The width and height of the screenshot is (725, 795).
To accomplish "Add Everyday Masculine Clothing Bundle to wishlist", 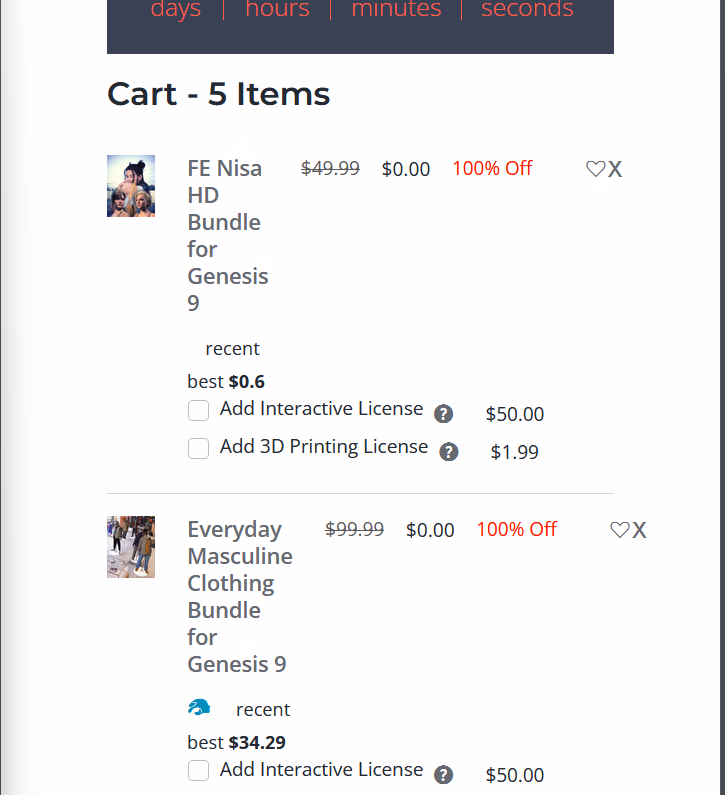I will pos(619,530).
